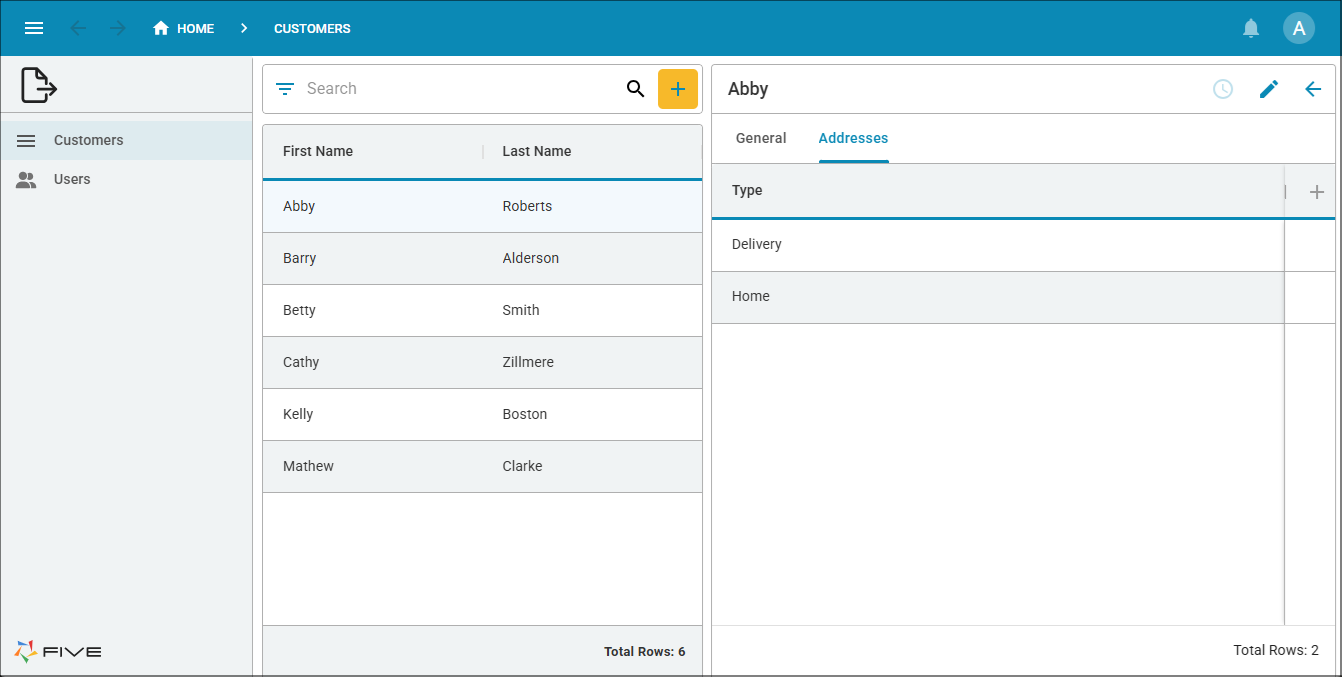Image resolution: width=1342 pixels, height=677 pixels.
Task: Add a new customer with yellow plus
Action: click(677, 89)
